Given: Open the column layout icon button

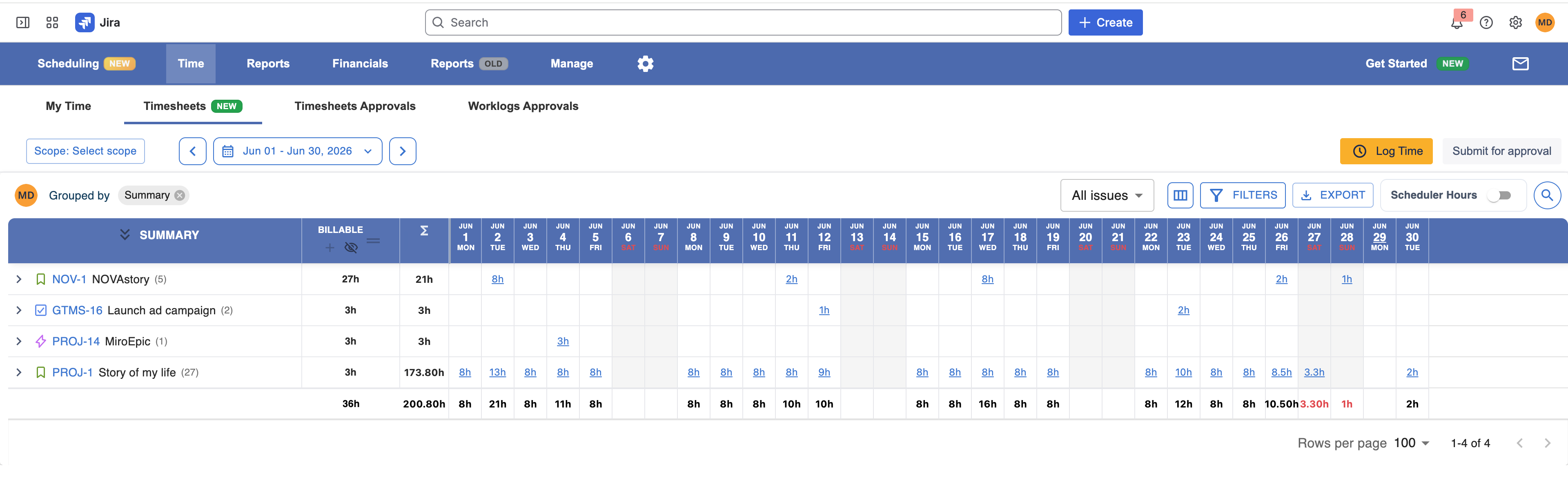Looking at the screenshot, I should [x=1180, y=195].
